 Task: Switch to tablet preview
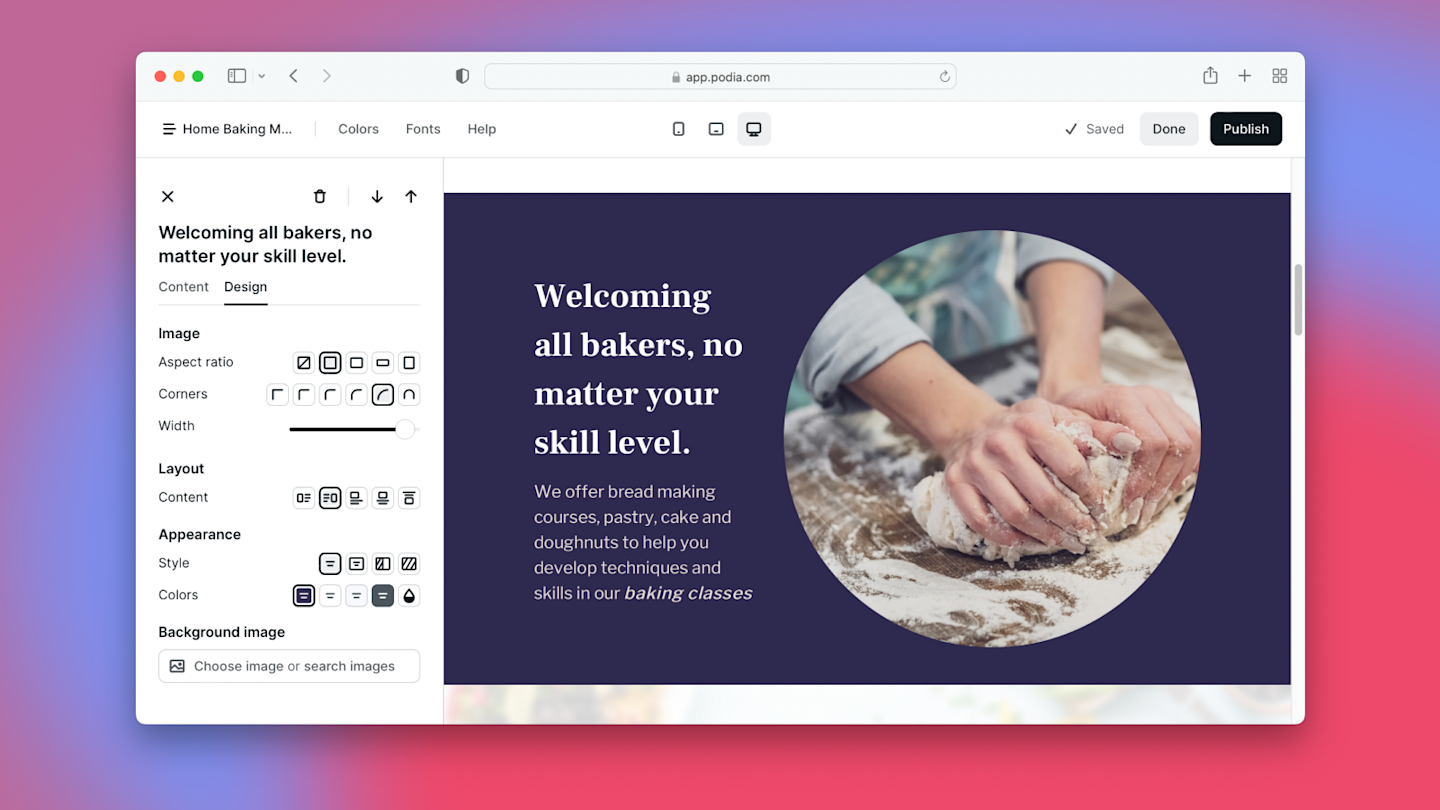716,129
